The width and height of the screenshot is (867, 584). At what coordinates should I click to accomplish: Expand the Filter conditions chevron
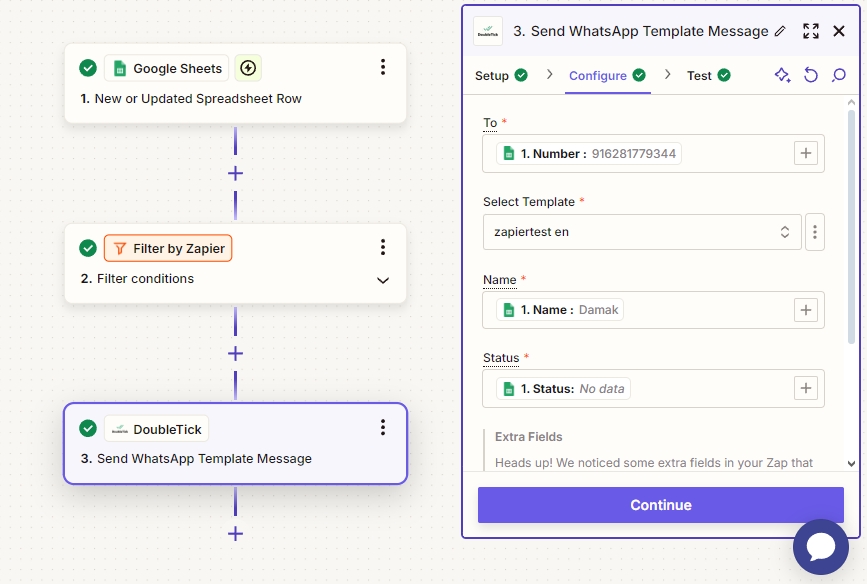pos(383,280)
